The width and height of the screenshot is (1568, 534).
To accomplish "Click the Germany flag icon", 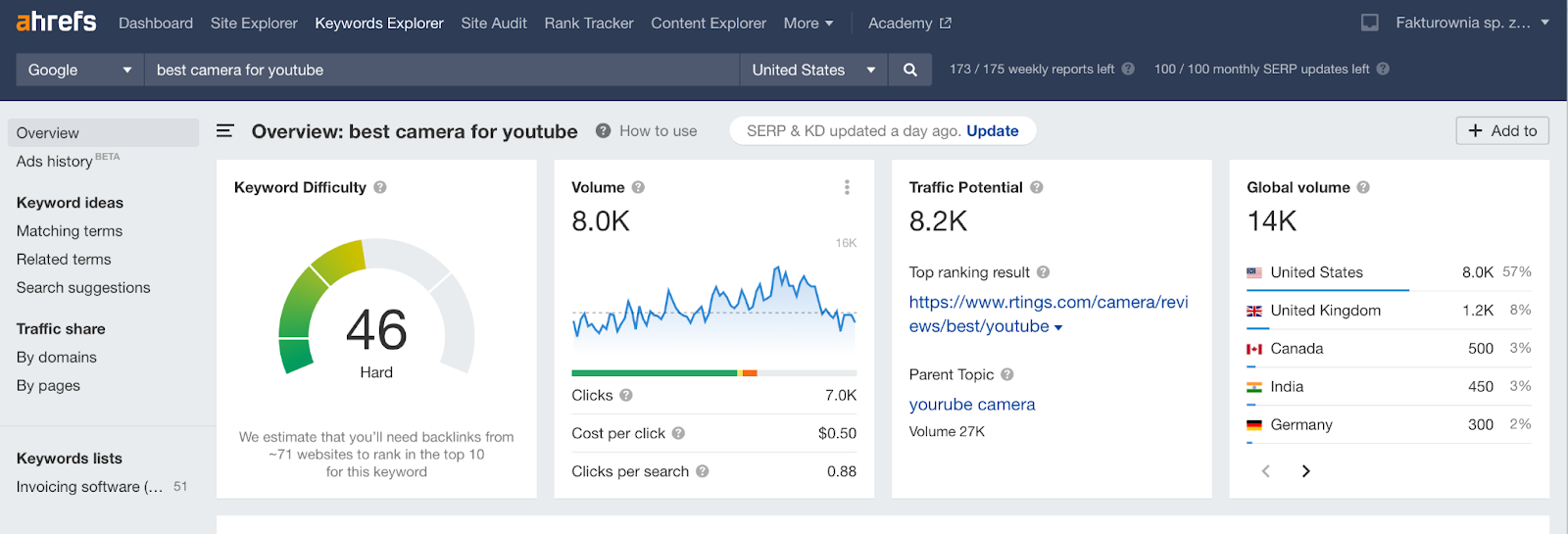I will [1254, 425].
